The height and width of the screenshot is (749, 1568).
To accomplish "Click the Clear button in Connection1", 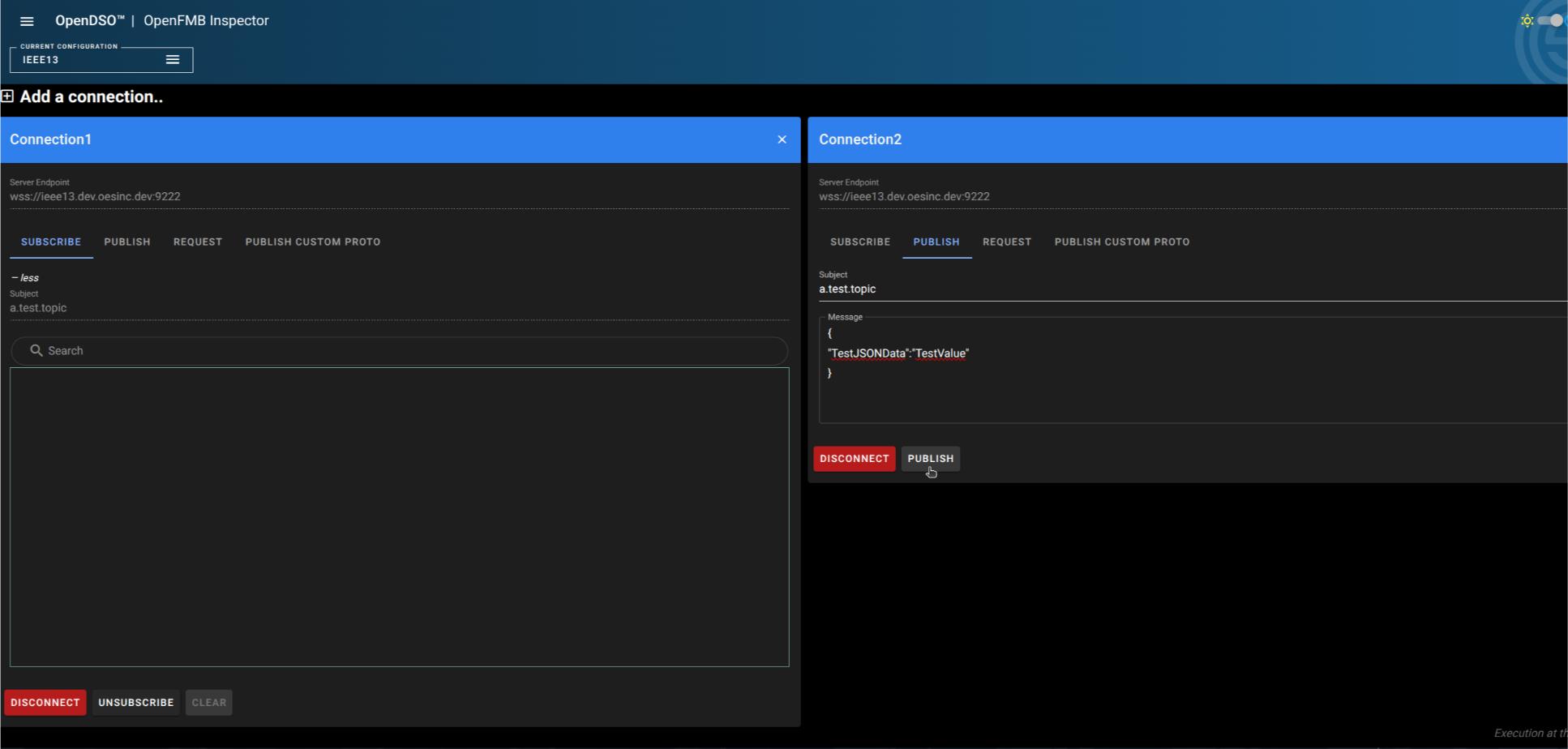I will click(209, 703).
